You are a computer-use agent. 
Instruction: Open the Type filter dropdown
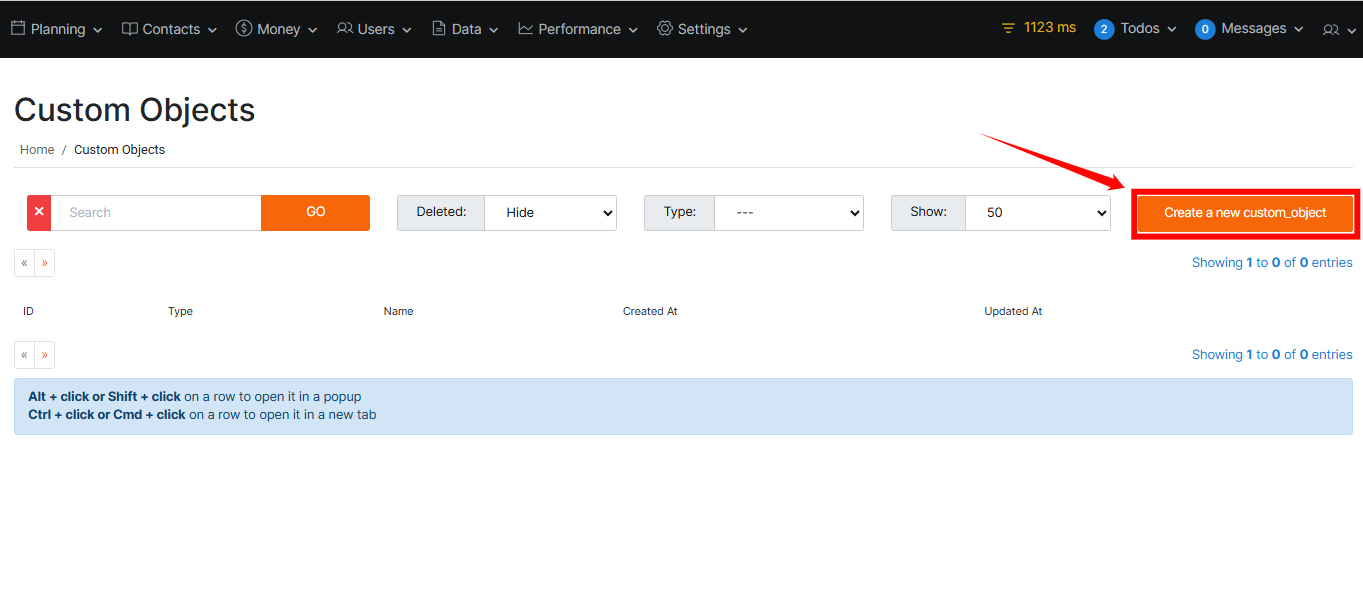[x=788, y=213]
